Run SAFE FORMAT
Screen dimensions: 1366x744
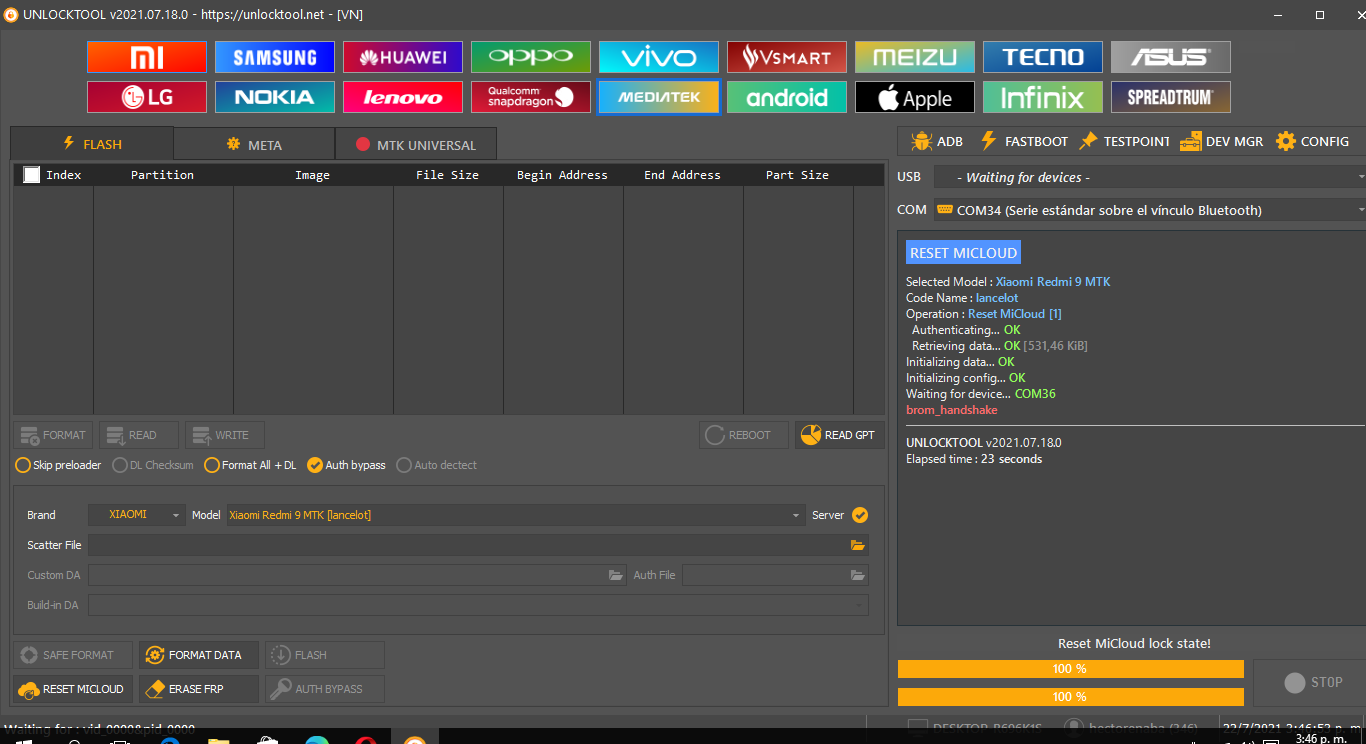click(73, 655)
